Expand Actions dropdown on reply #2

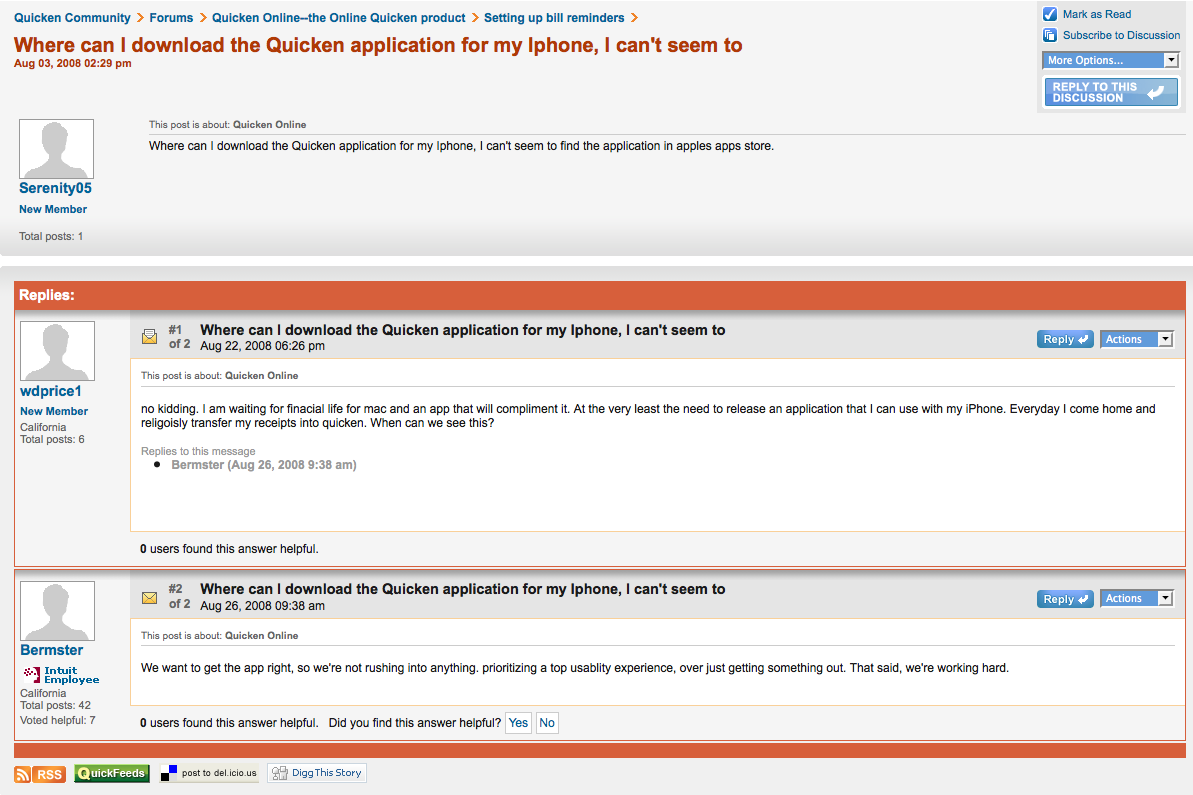1137,599
